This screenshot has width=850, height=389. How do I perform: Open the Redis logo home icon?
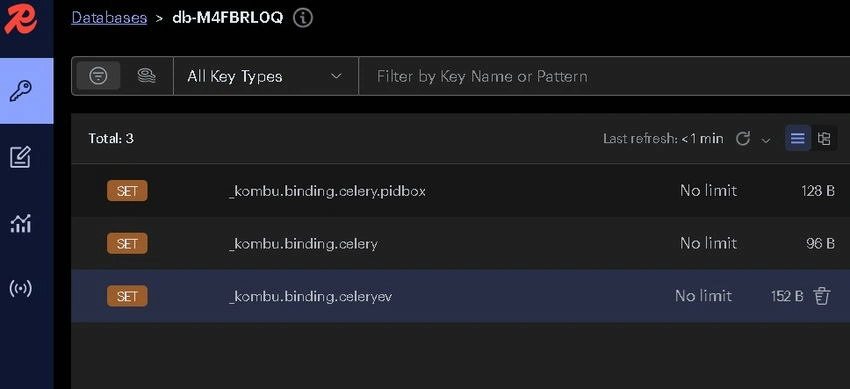pyautogui.click(x=20, y=18)
